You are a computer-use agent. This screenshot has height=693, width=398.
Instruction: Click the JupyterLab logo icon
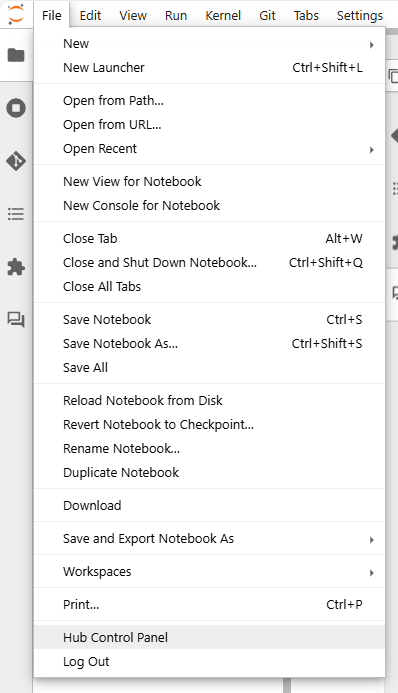click(16, 14)
